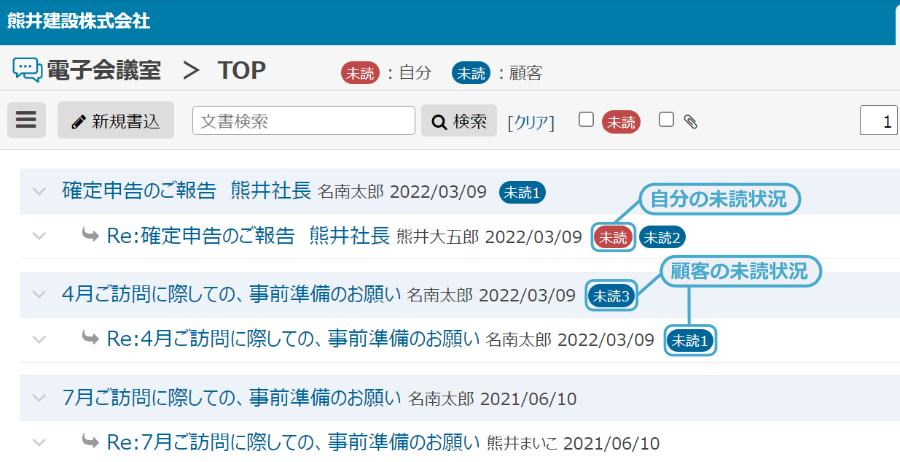Click the 未読2 badge on the Re:確定申告 reply
The height and width of the screenshot is (462, 900).
(x=662, y=237)
